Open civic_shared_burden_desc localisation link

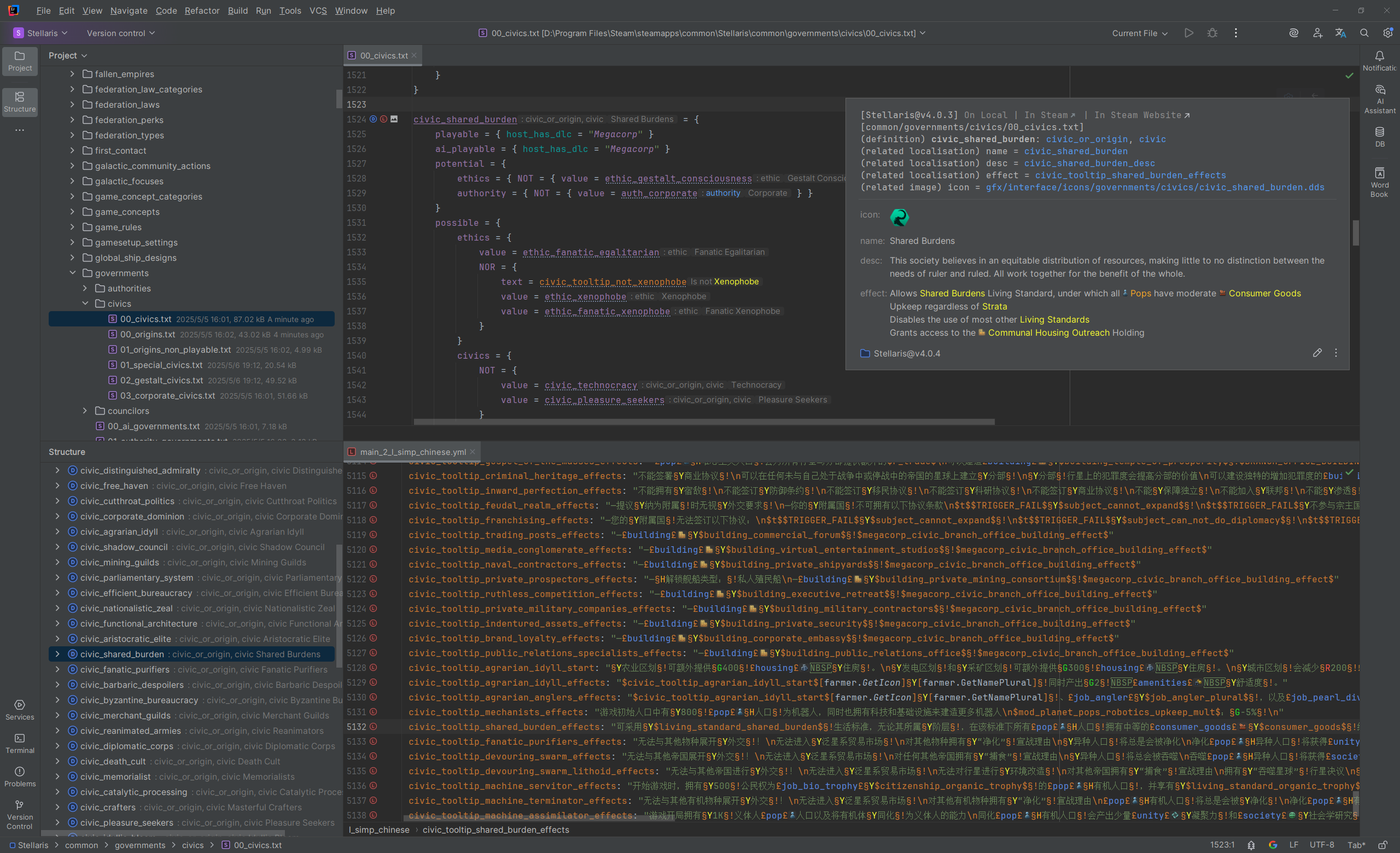click(1090, 163)
